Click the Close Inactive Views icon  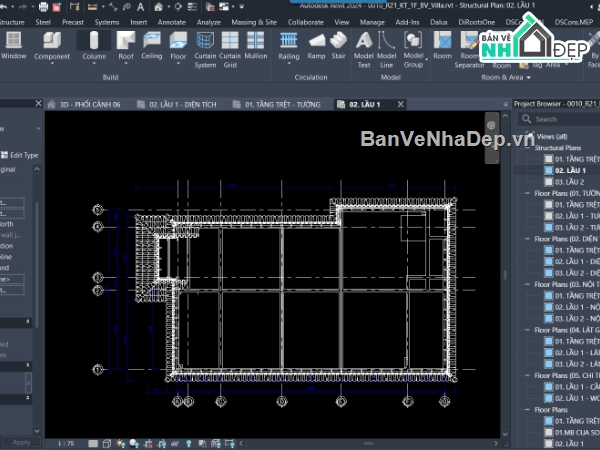[x=210, y=7]
